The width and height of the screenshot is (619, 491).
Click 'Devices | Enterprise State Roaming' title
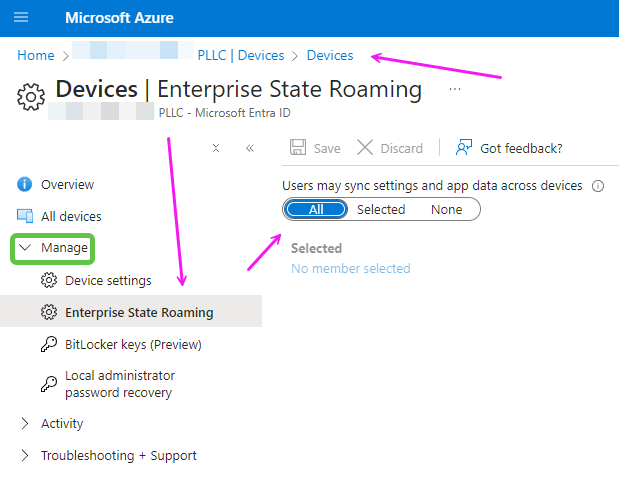238,89
